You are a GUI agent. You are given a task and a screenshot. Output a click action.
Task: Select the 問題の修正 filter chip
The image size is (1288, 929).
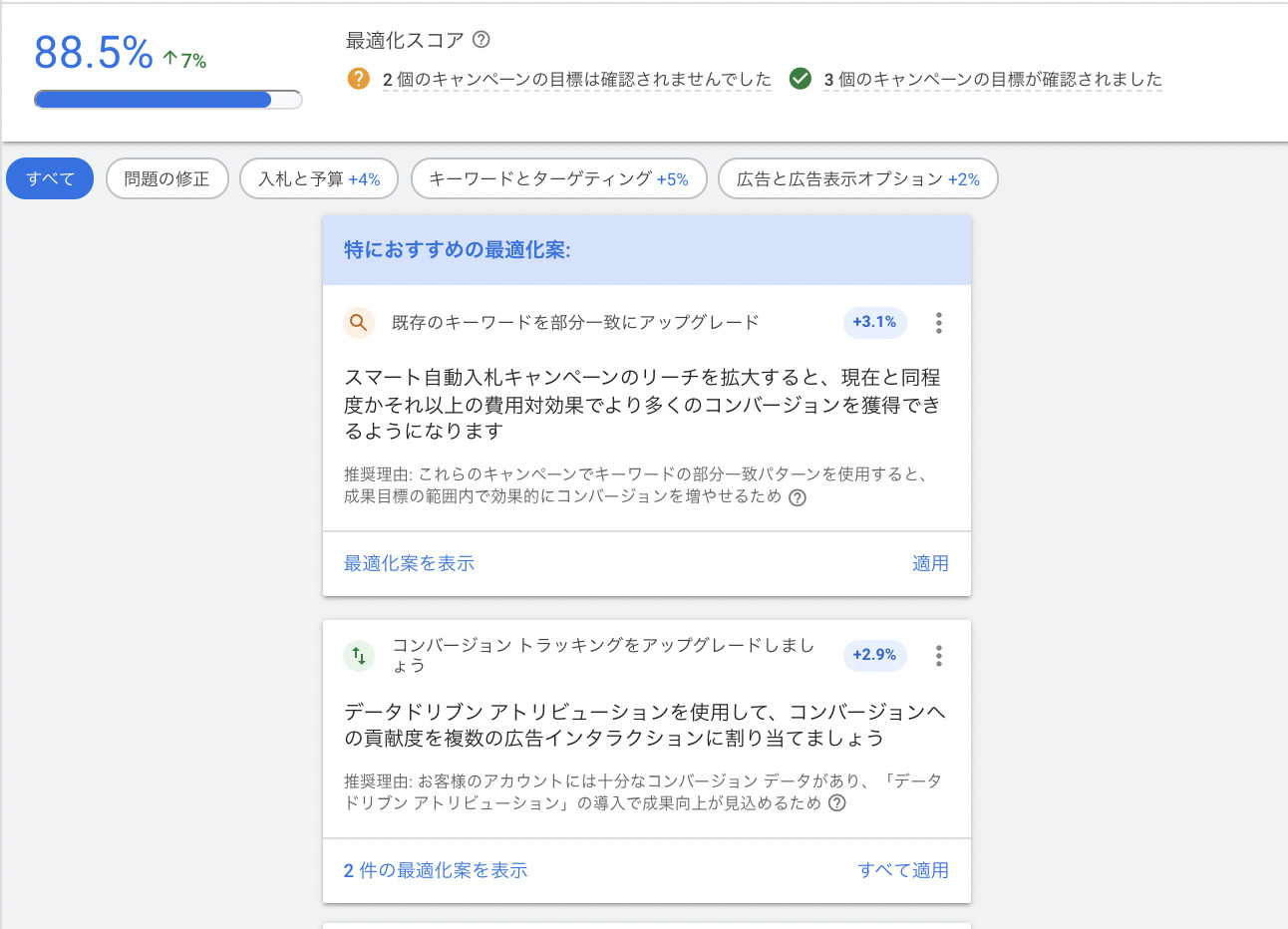(166, 179)
